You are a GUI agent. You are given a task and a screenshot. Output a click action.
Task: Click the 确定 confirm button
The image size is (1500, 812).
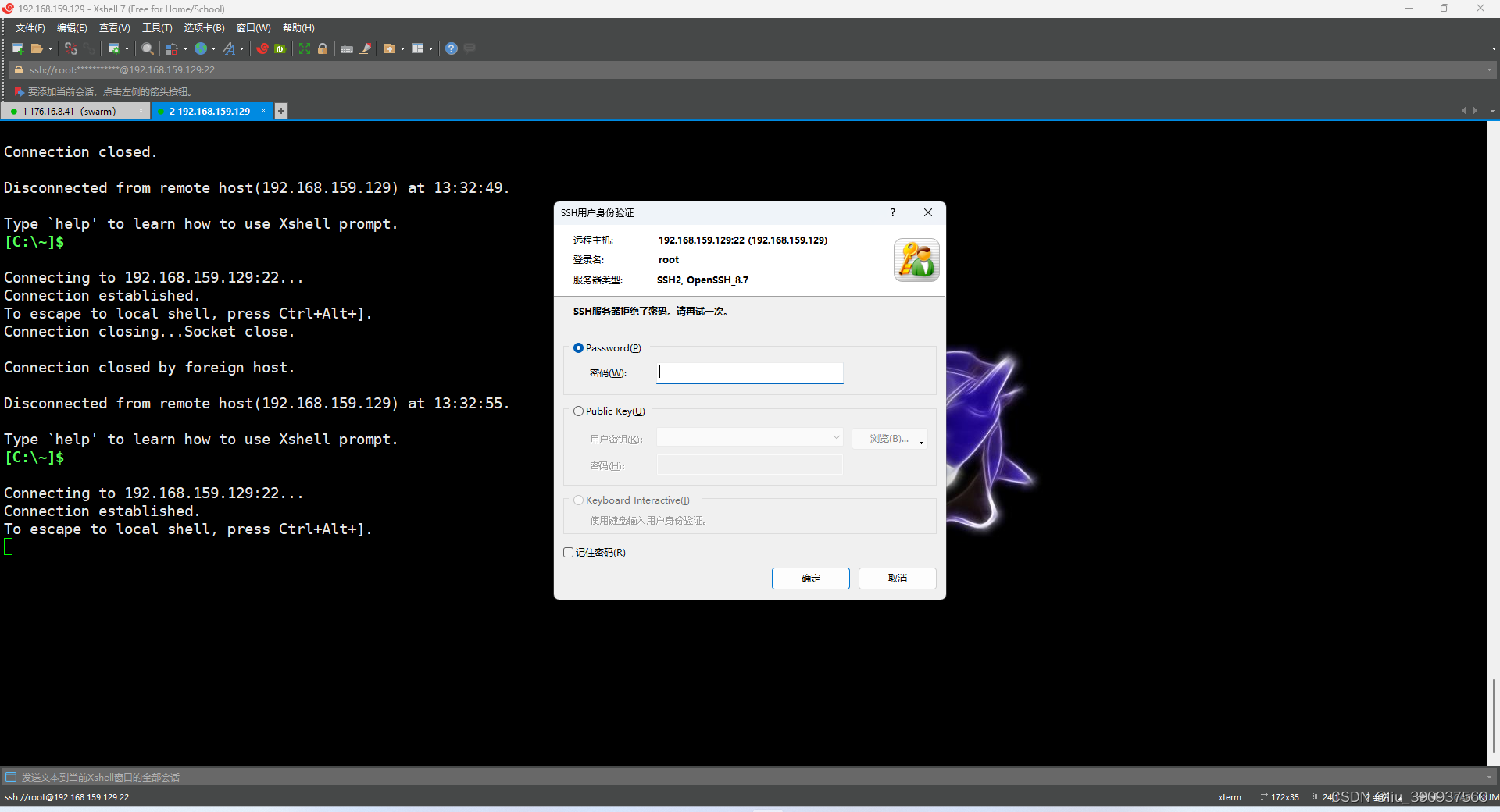tap(810, 578)
